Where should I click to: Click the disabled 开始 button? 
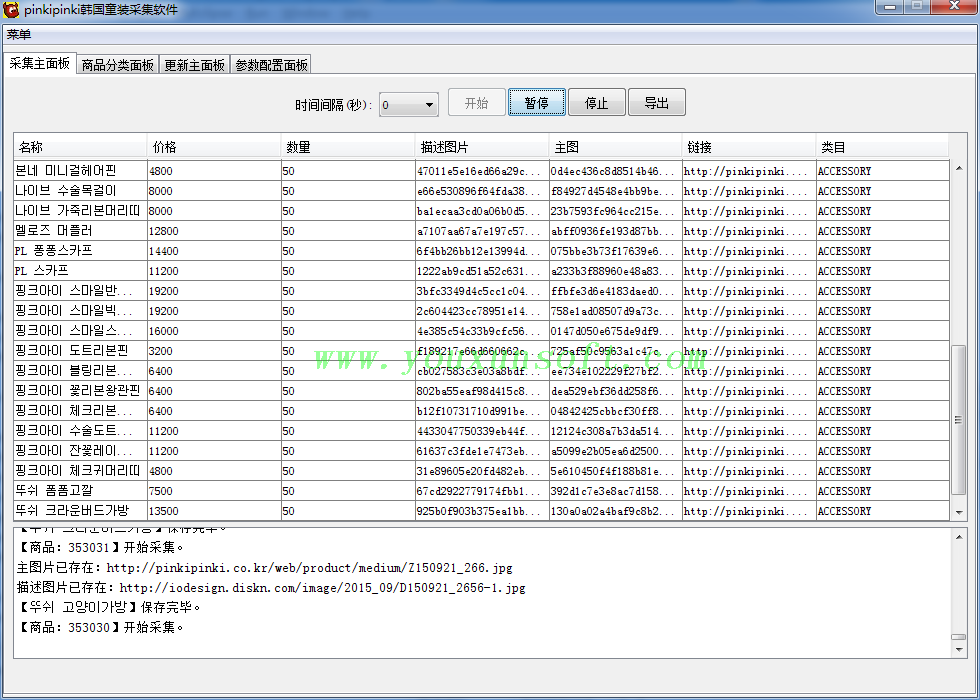(476, 102)
